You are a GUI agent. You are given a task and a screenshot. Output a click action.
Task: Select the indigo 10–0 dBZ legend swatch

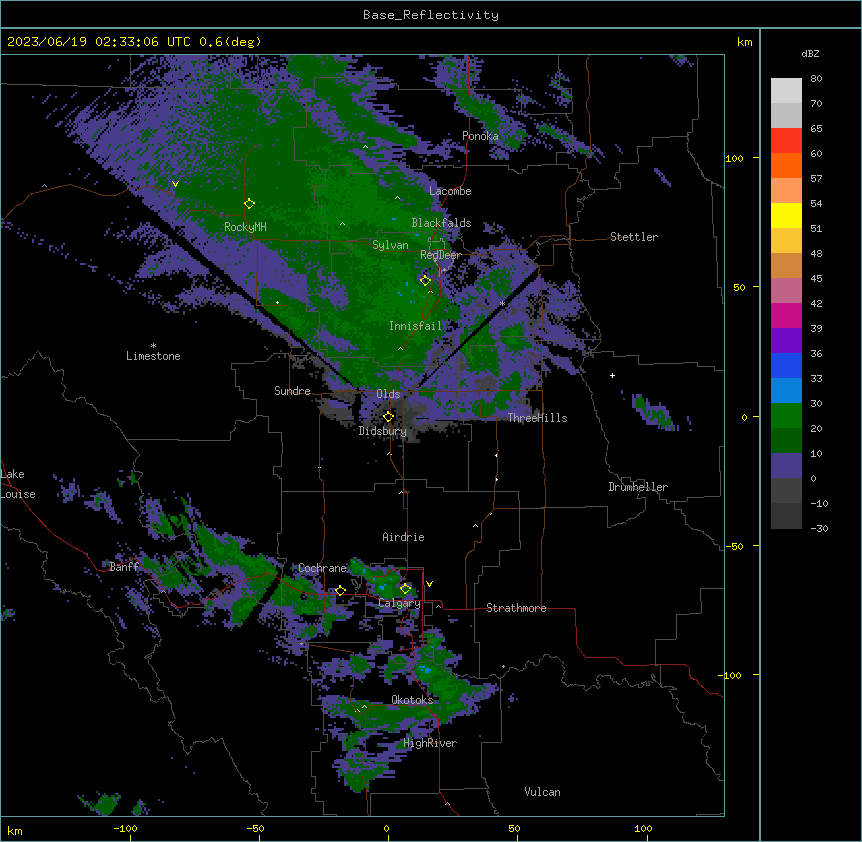click(x=786, y=466)
